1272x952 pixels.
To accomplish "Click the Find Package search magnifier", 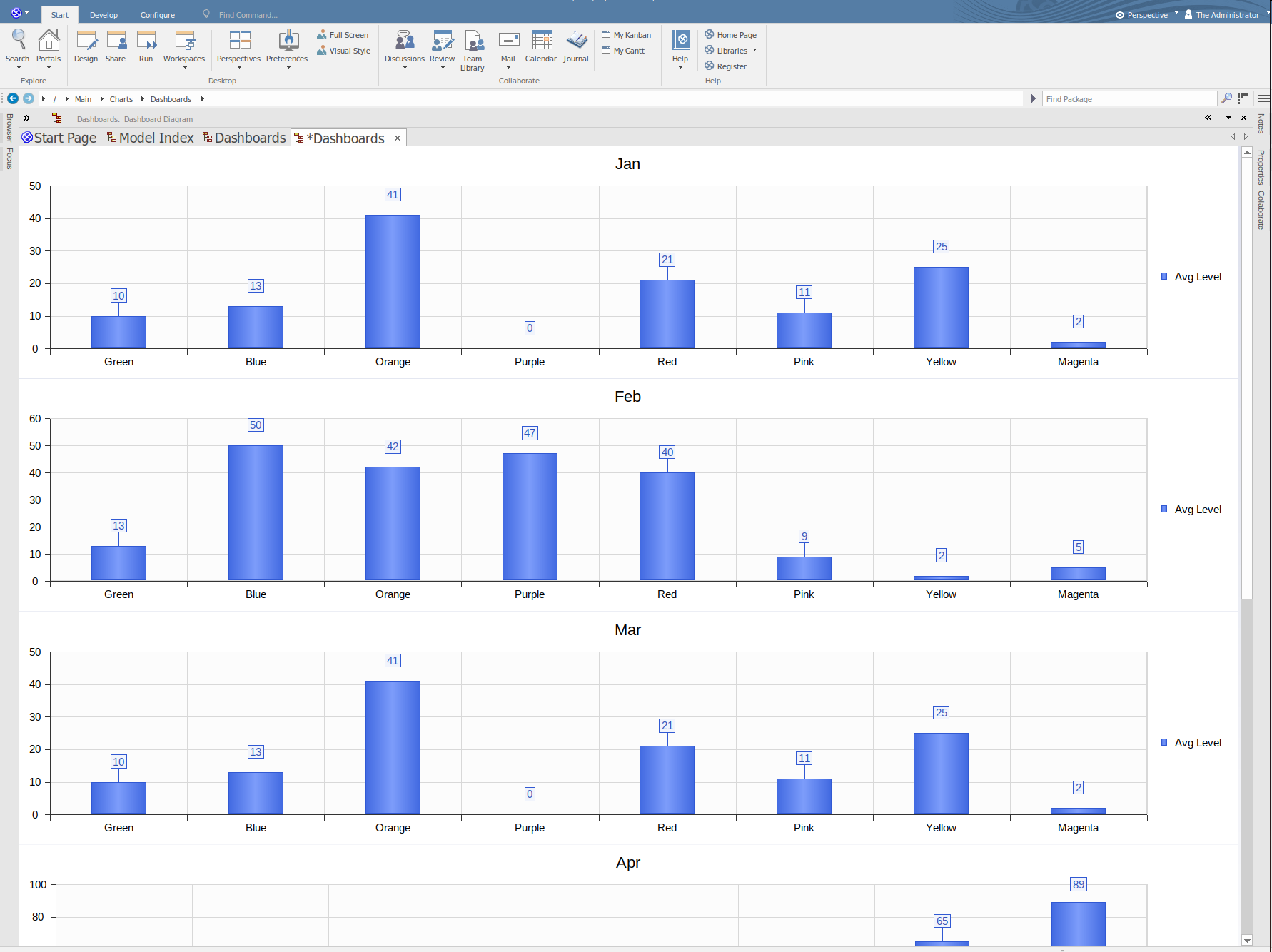I will point(1227,98).
